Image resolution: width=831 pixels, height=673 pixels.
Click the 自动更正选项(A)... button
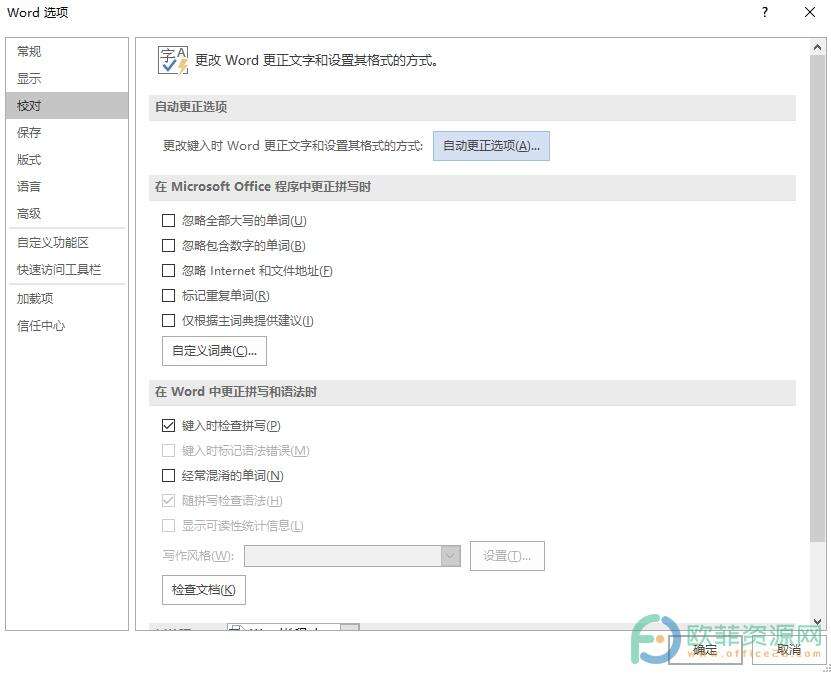click(491, 146)
